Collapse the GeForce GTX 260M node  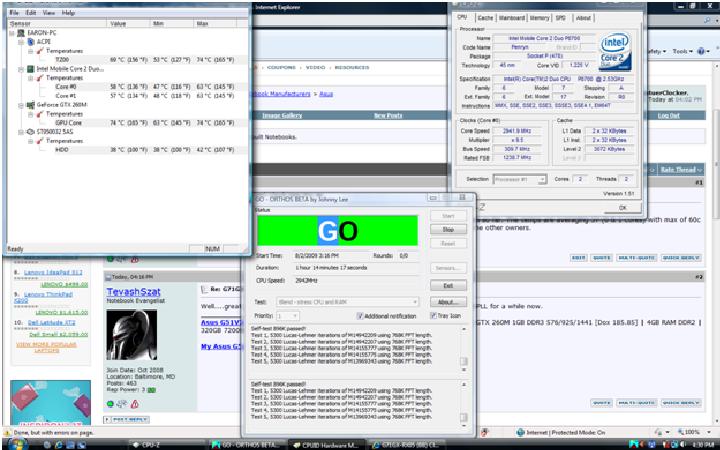coord(21,105)
